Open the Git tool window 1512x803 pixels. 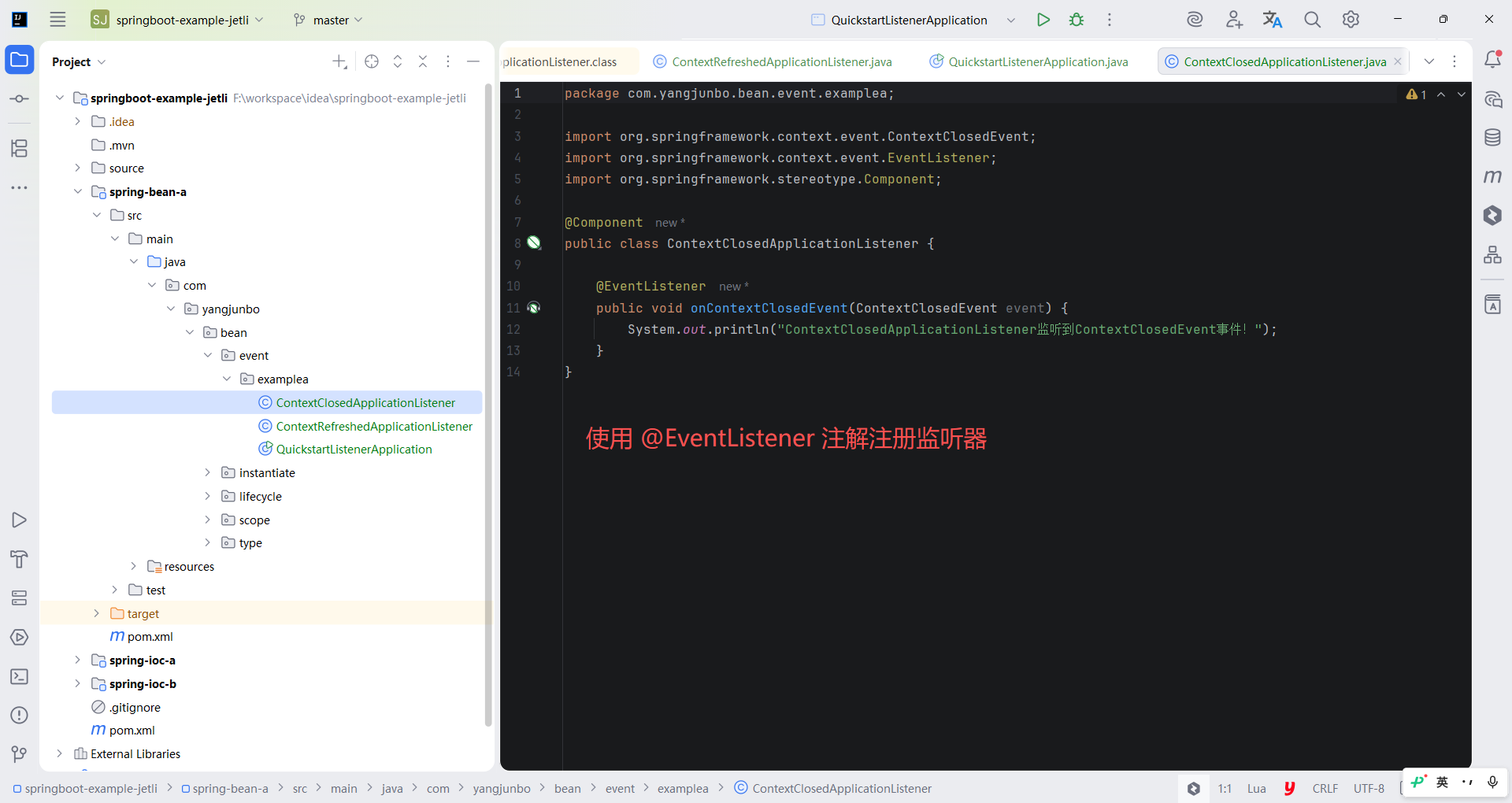(x=20, y=755)
